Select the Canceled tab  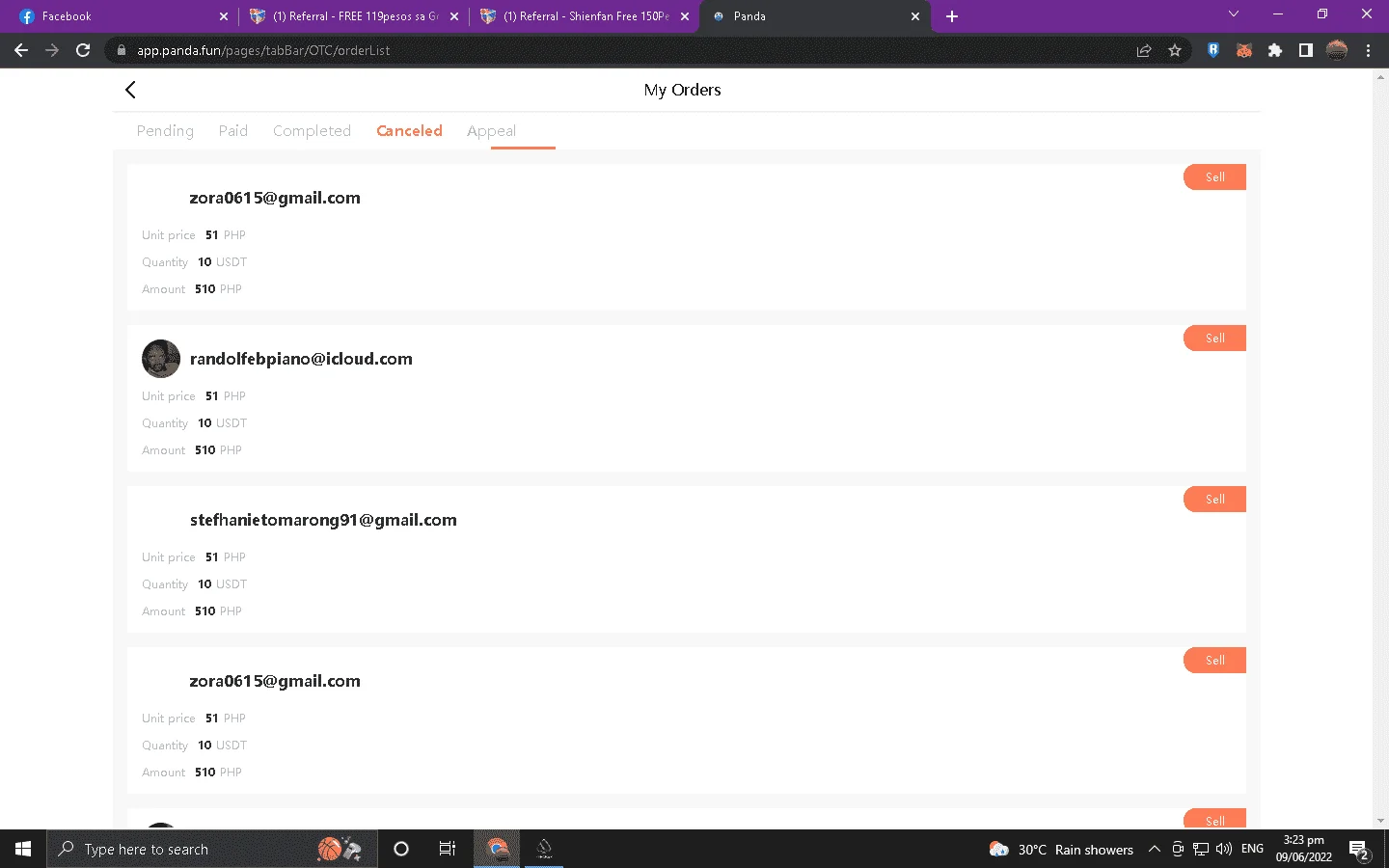[x=409, y=131]
